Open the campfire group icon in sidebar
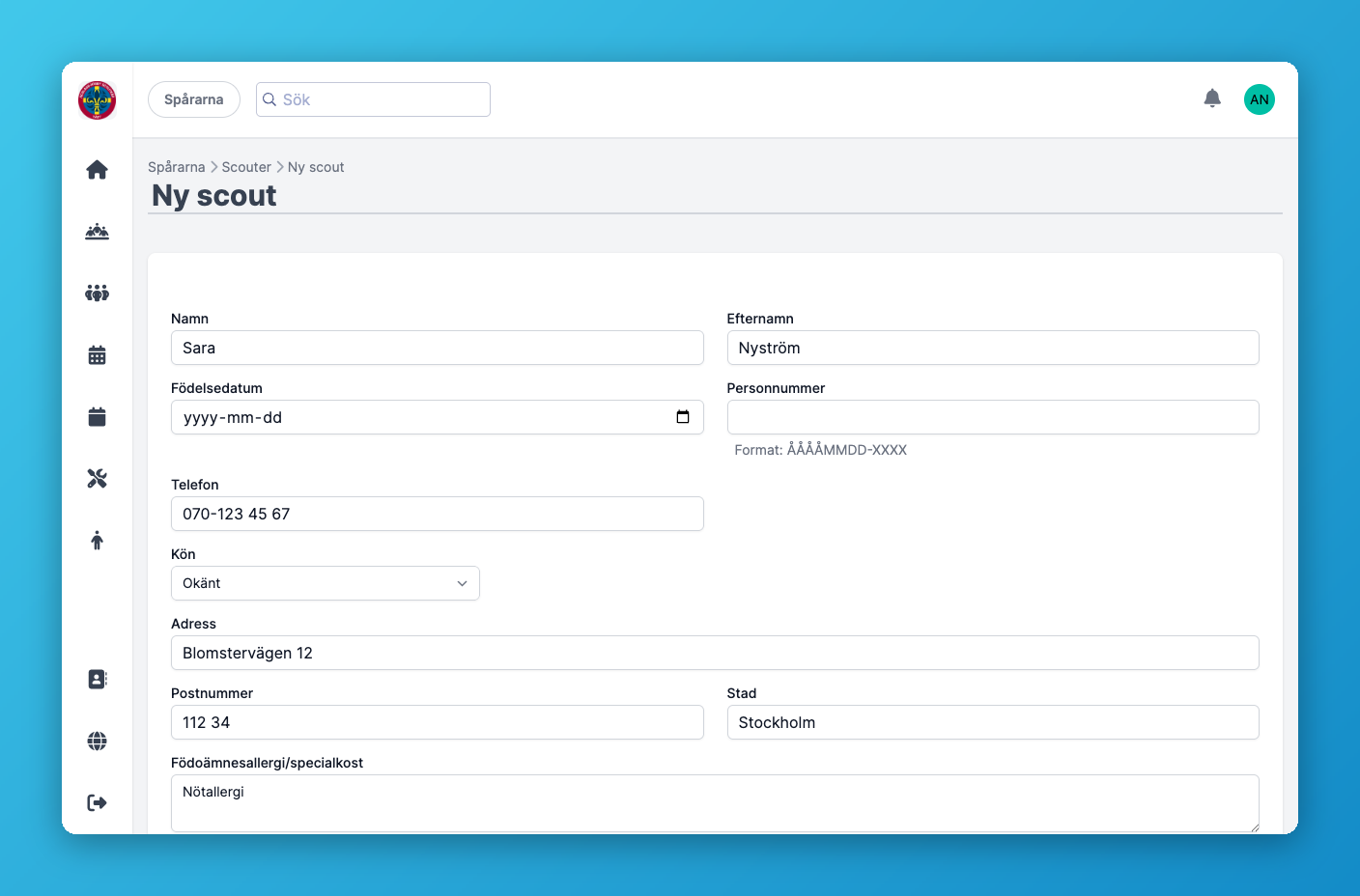The image size is (1360, 896). 98,232
